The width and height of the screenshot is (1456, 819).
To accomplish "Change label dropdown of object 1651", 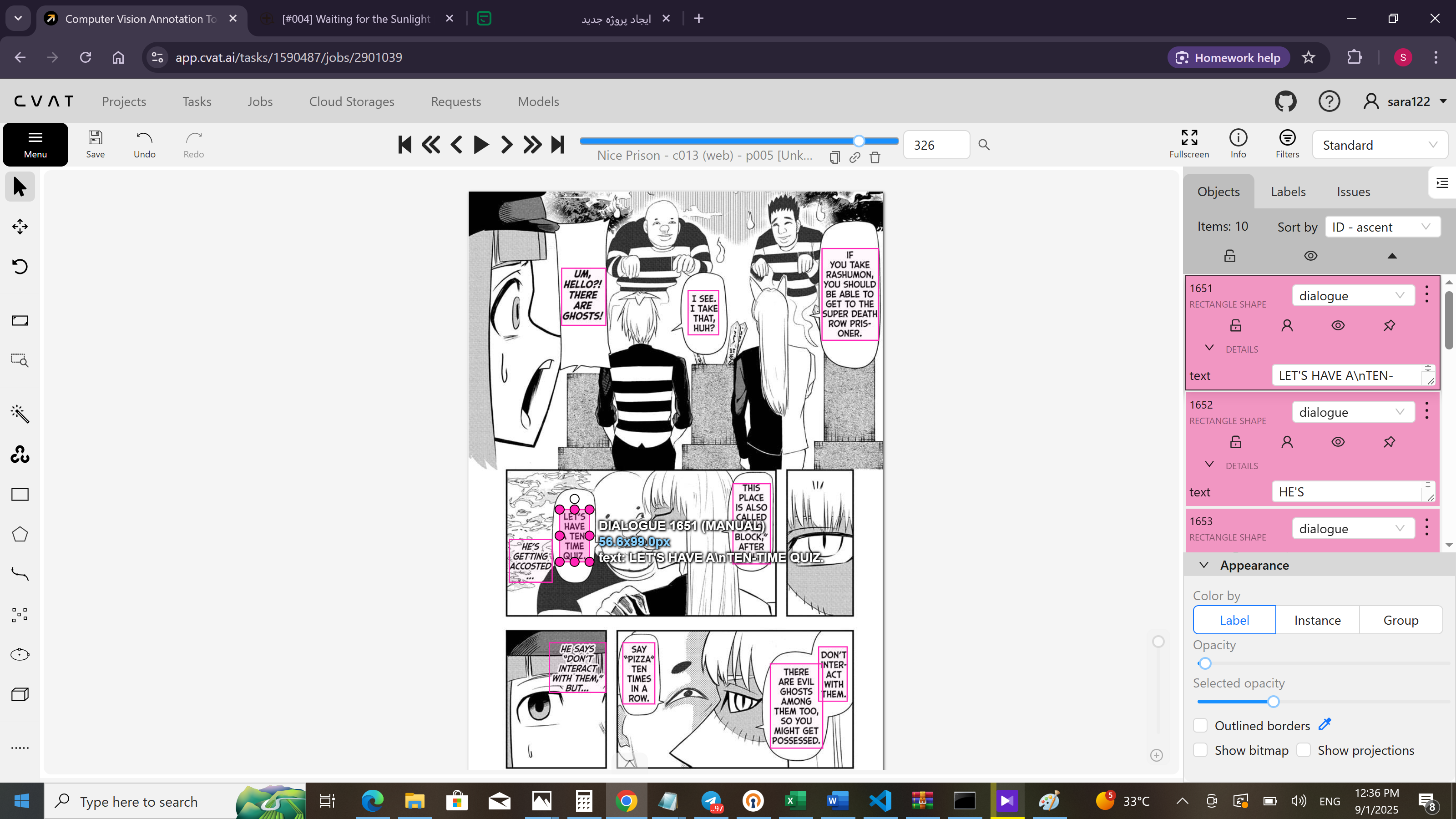I will click(x=1353, y=296).
